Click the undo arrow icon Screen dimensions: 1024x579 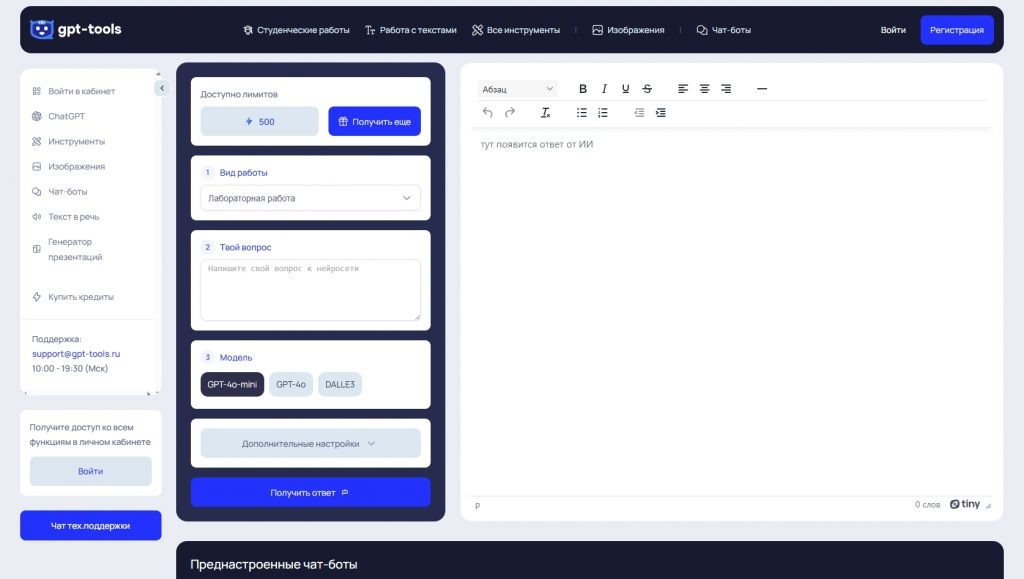[488, 113]
